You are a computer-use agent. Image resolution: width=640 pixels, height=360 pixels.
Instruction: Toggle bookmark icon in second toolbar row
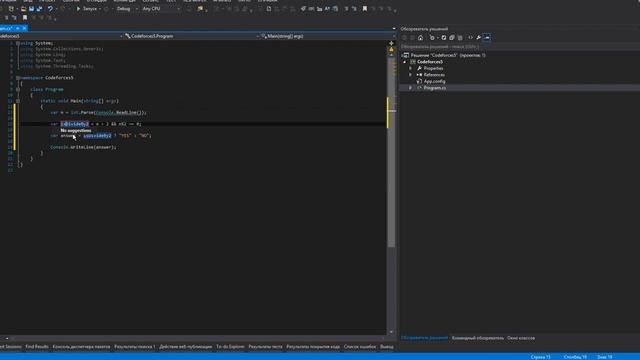point(25,18)
